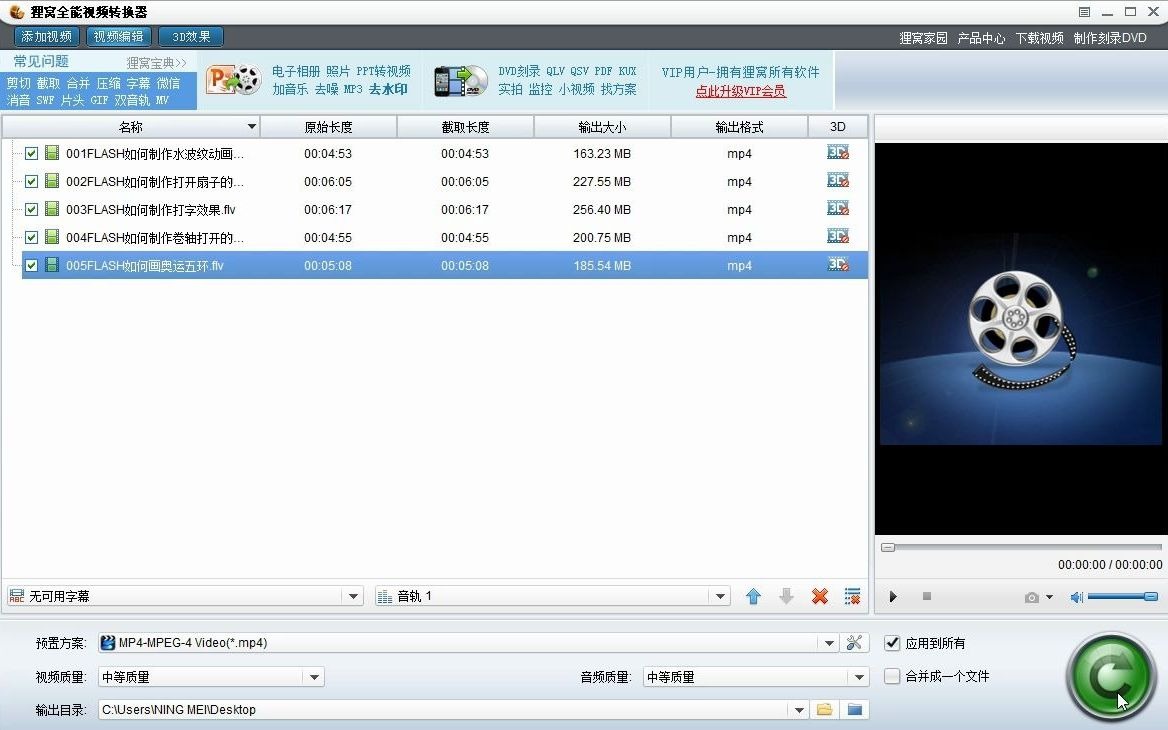Switch to the 3D效果 tab
1168x730 pixels.
(190, 35)
